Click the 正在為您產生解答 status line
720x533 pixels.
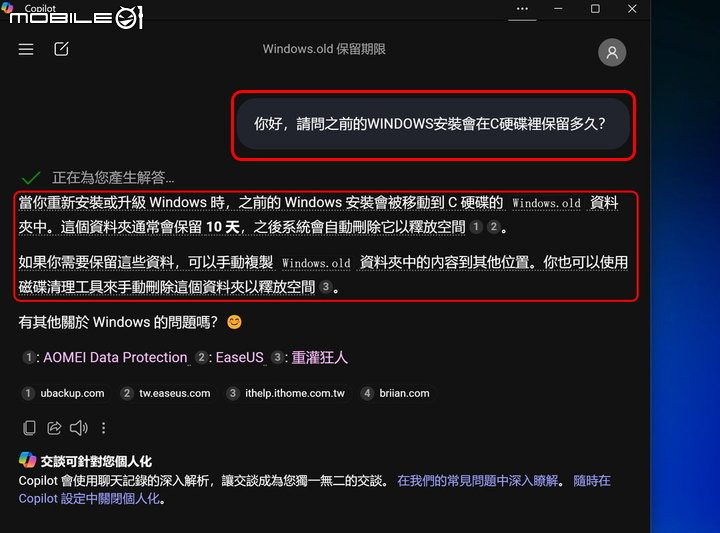point(112,177)
